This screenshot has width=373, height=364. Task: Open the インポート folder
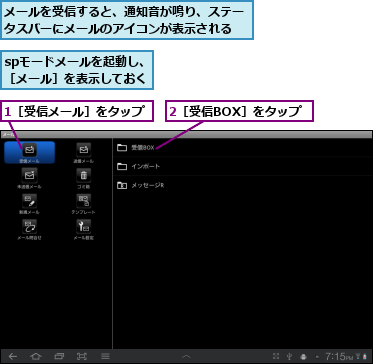(243, 166)
